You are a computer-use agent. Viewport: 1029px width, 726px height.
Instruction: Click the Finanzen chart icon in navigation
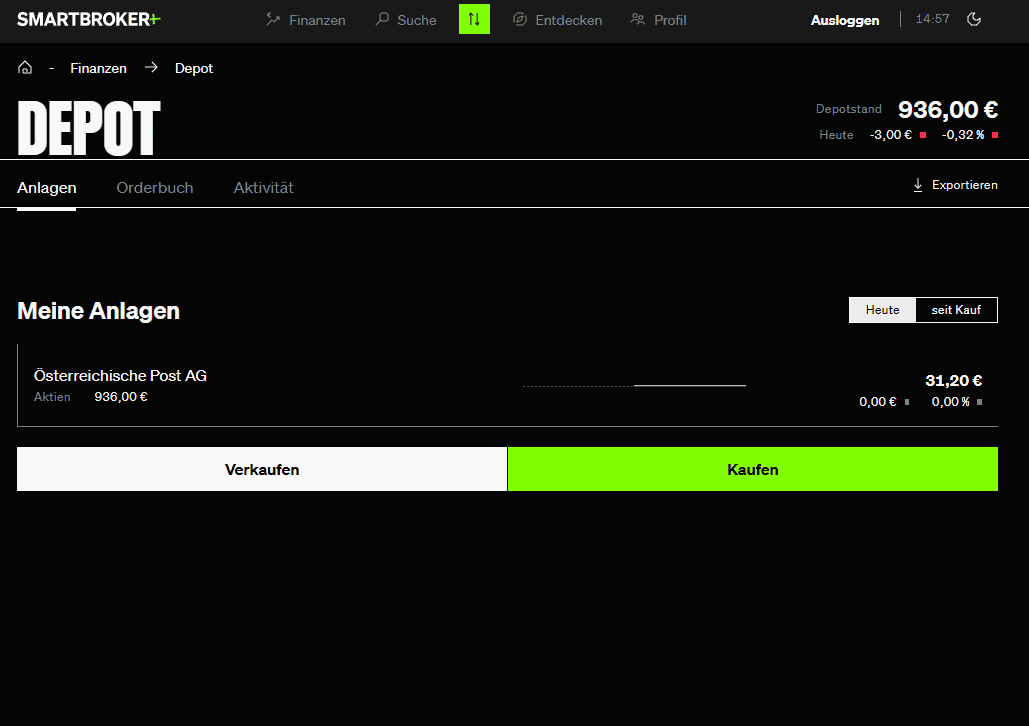273,20
